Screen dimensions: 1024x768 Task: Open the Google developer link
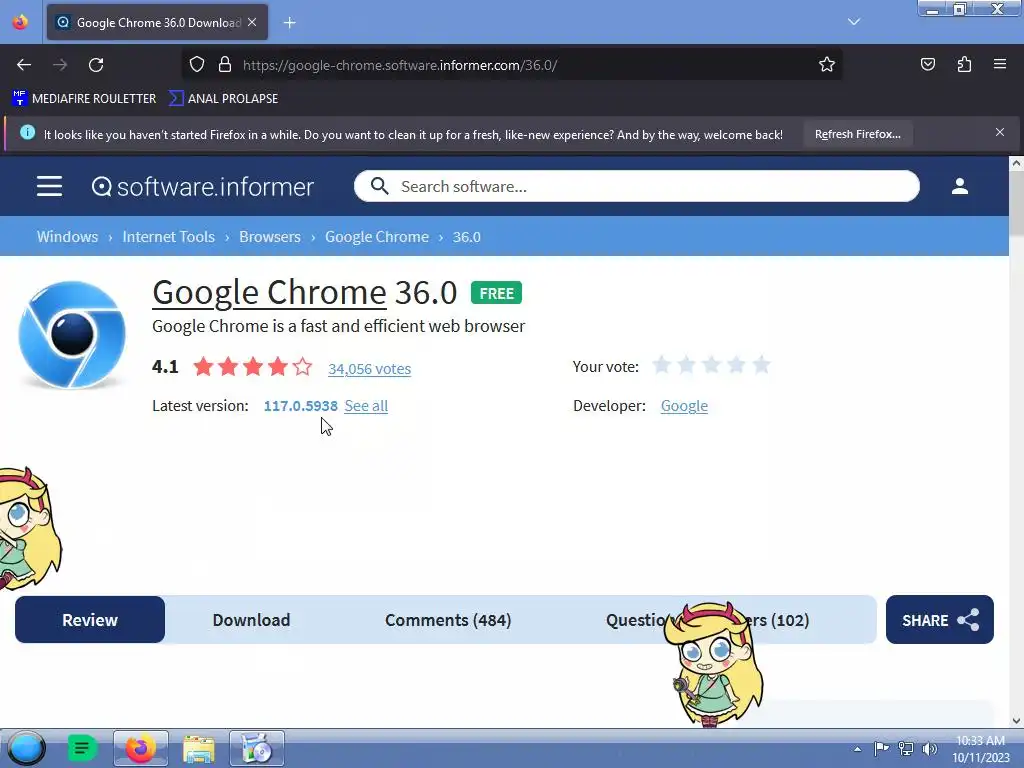[x=684, y=406]
